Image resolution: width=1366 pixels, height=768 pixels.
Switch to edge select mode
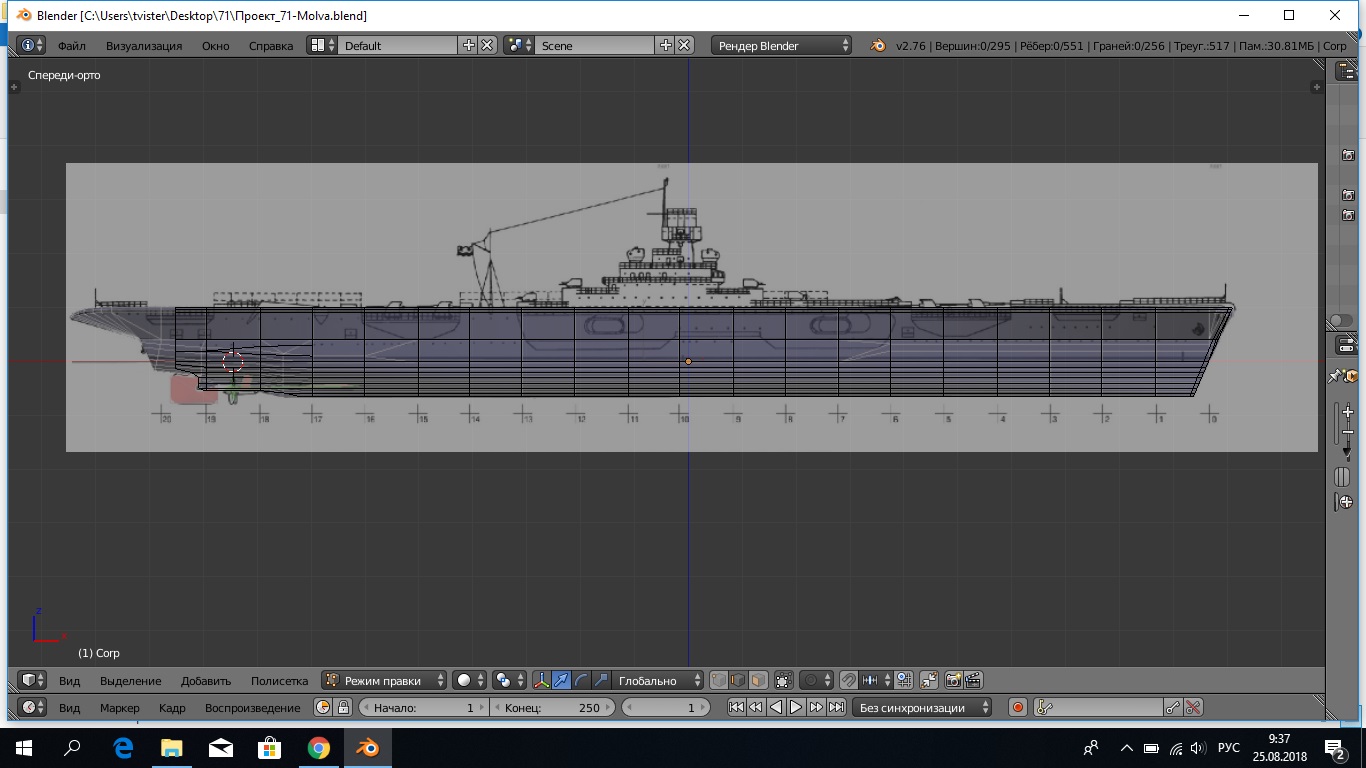click(x=738, y=681)
